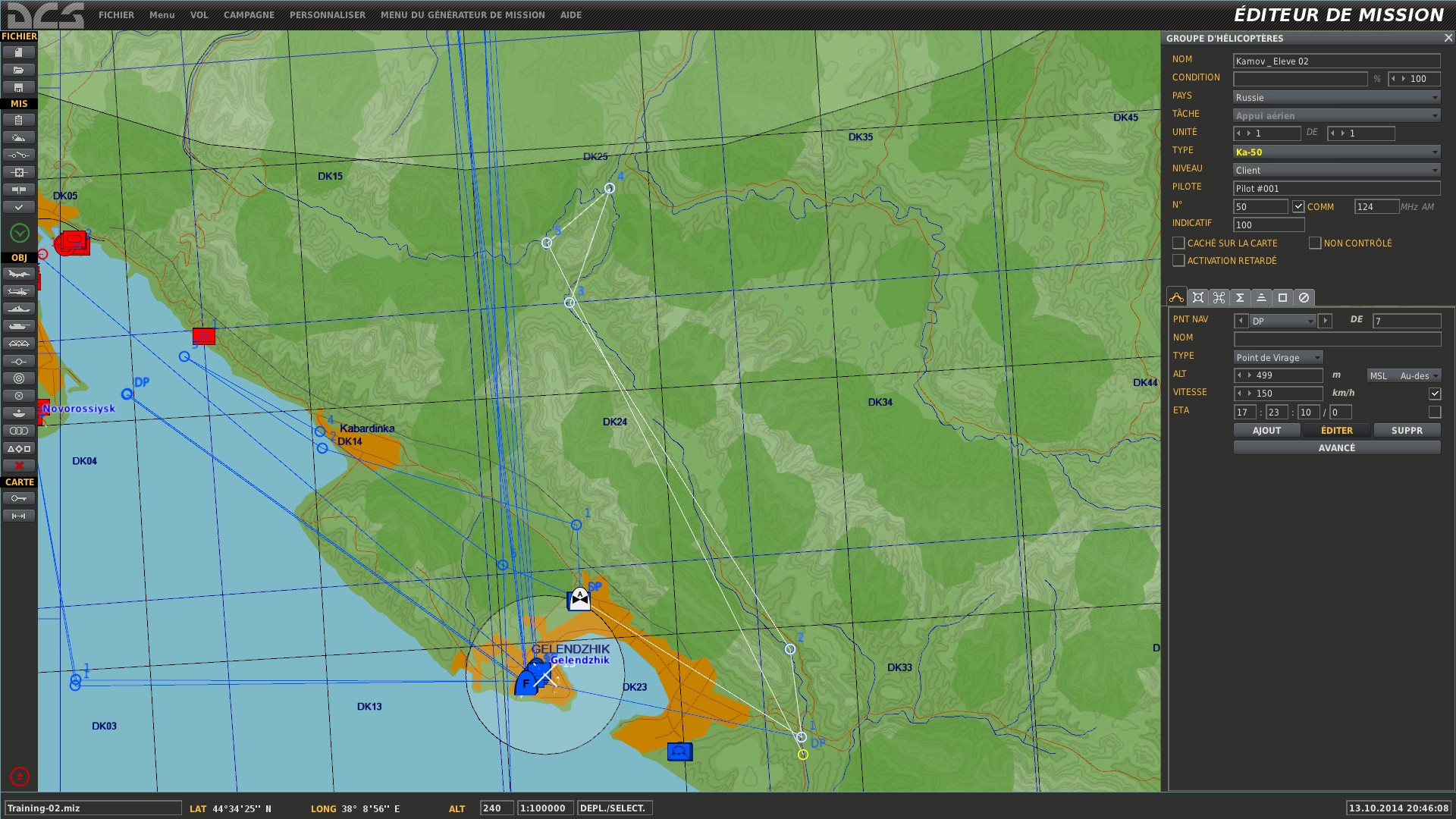Viewport: 1456px width, 819px height.
Task: Click the map scale 1:100000 field
Action: (545, 808)
